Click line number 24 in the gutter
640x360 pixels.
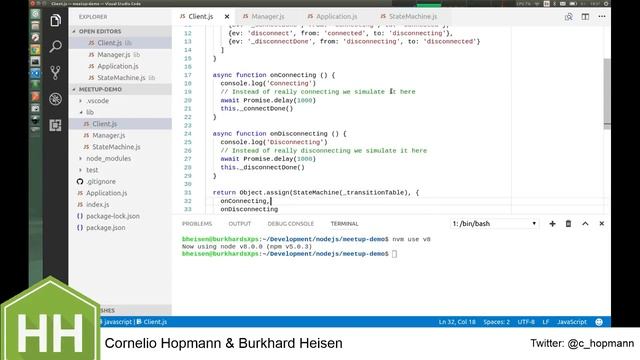pos(188,134)
